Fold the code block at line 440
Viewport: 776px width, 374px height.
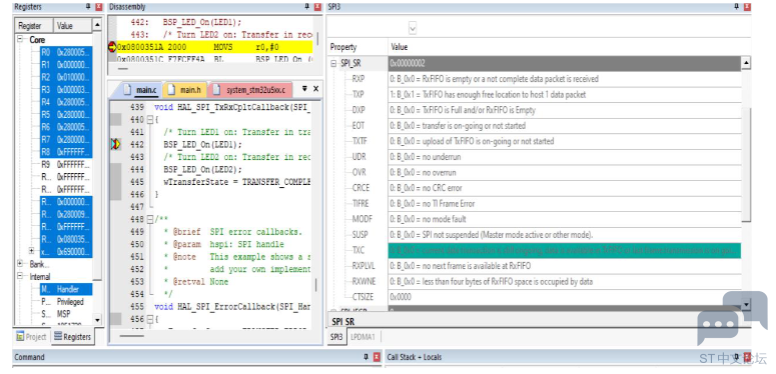pyautogui.click(x=149, y=120)
